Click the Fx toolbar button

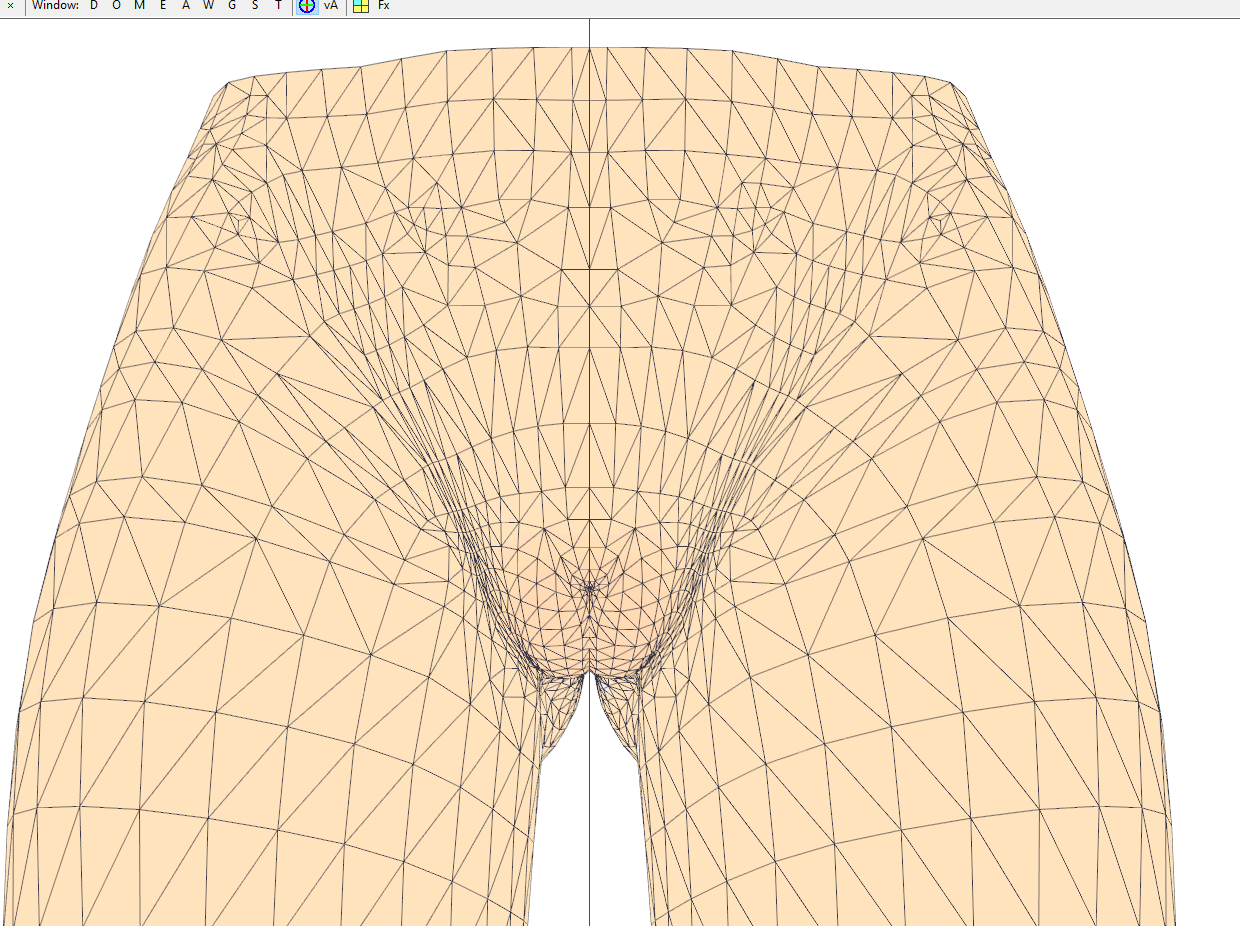click(x=384, y=6)
